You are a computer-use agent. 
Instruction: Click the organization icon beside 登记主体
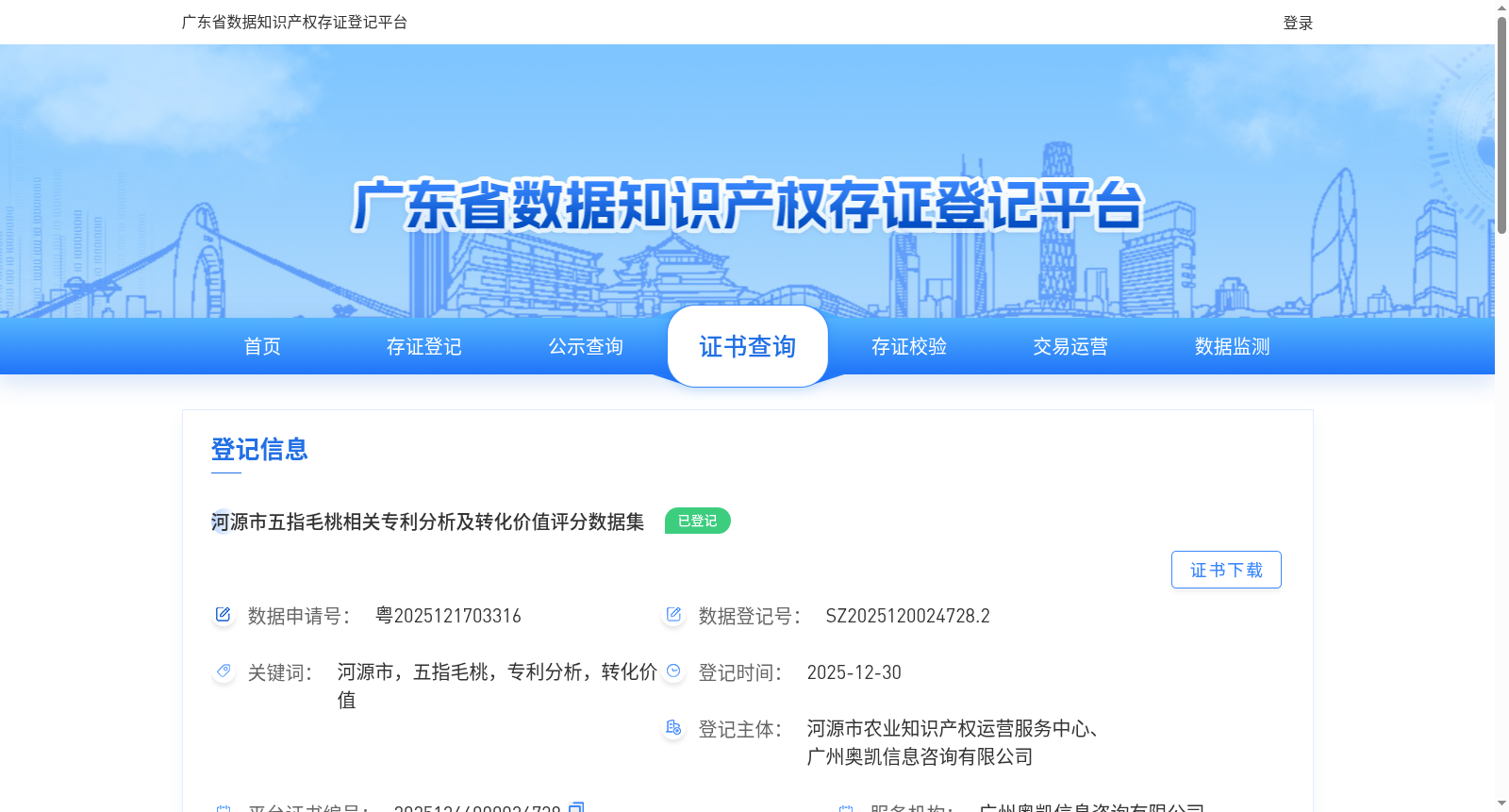tap(673, 728)
